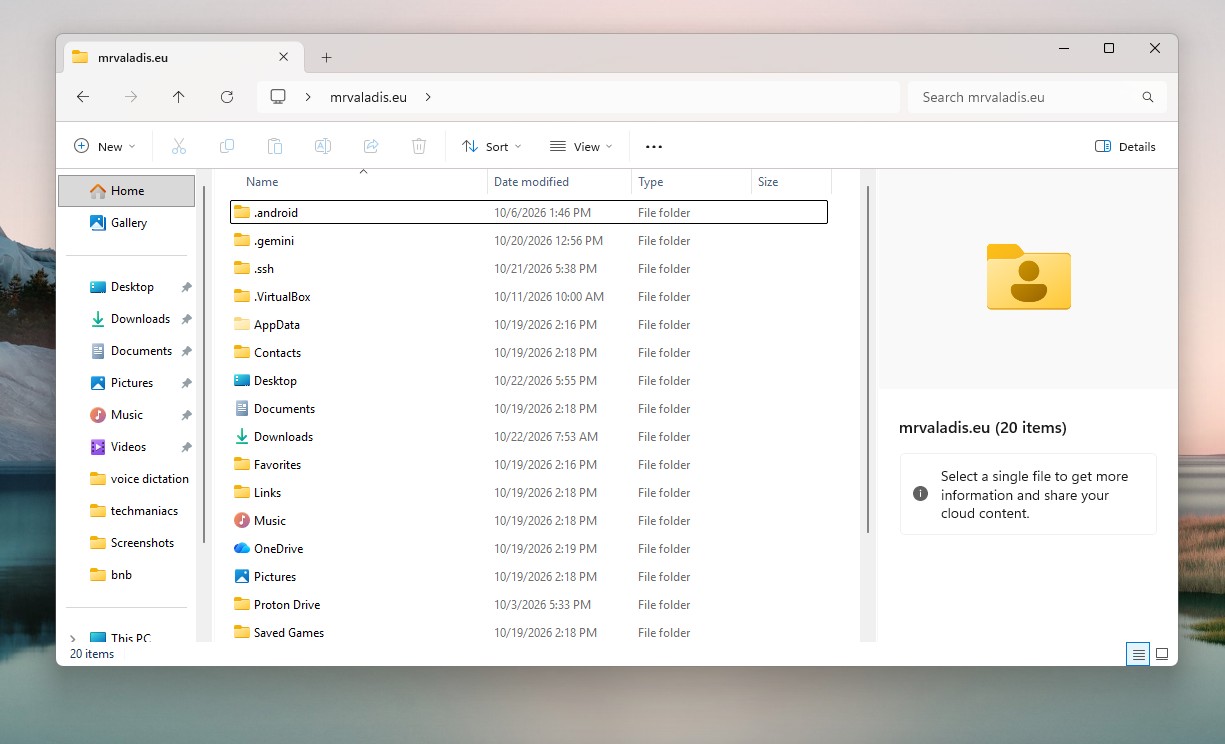Click the Share icon in toolbar

coord(371,146)
